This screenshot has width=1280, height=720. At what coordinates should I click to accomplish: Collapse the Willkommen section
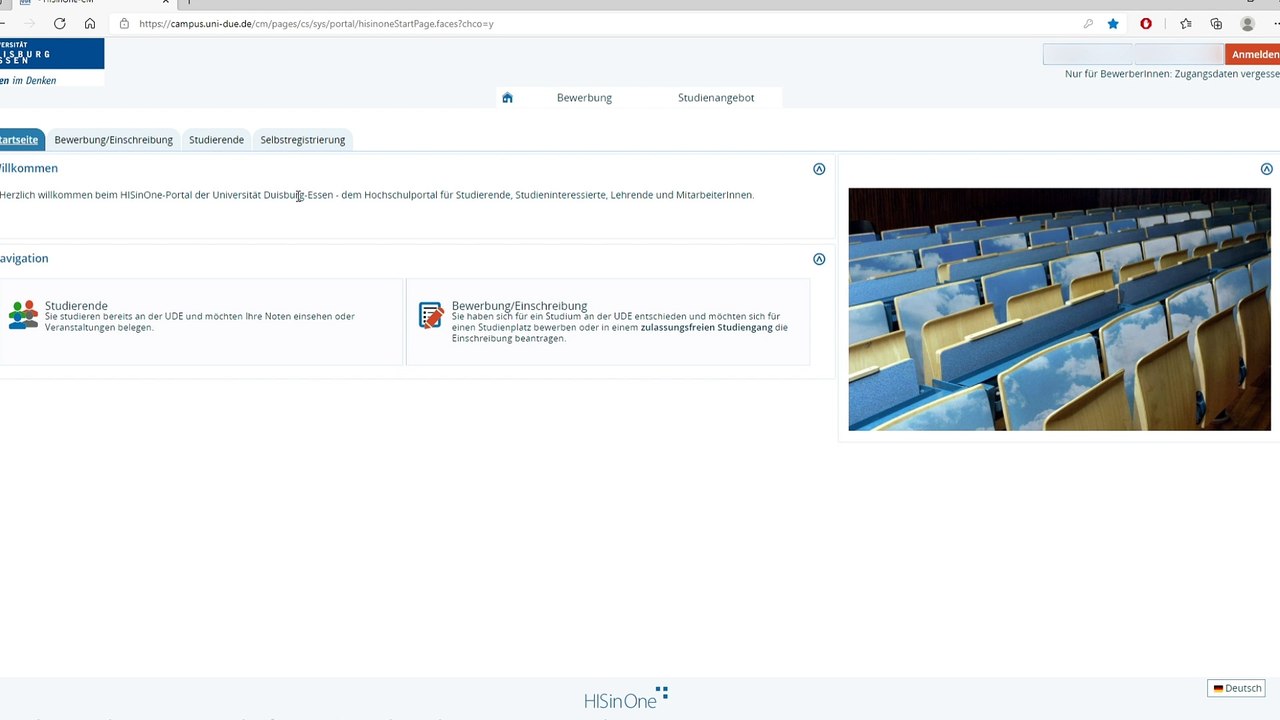[819, 169]
